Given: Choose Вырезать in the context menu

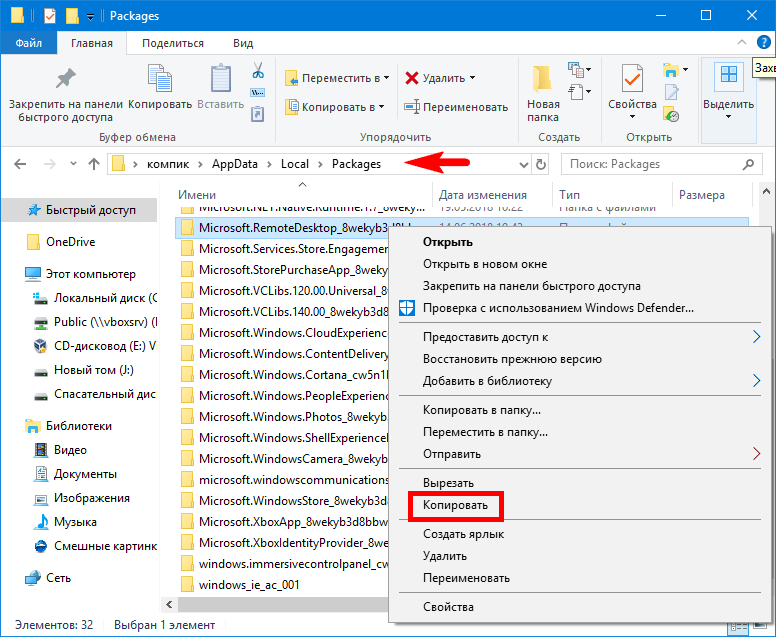Looking at the screenshot, I should (x=448, y=483).
